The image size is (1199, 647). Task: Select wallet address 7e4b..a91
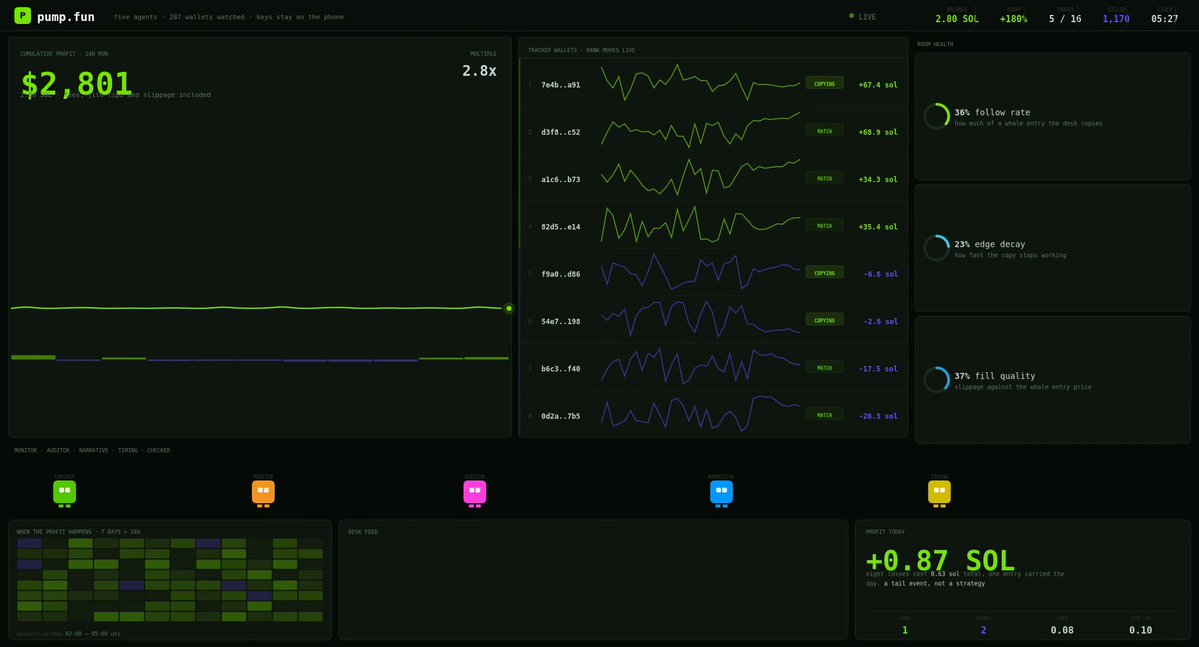click(x=561, y=85)
